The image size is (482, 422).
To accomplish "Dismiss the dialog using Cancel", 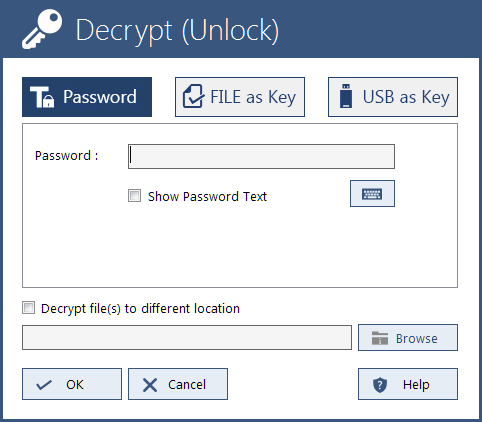I will point(178,384).
